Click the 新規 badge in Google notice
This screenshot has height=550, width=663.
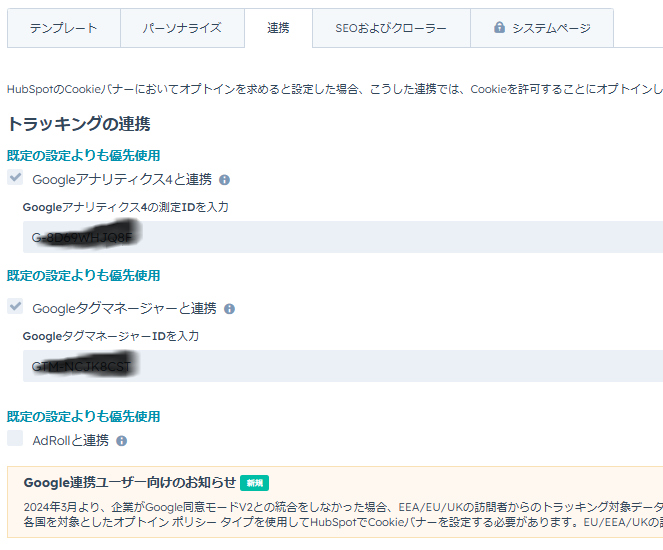[255, 483]
